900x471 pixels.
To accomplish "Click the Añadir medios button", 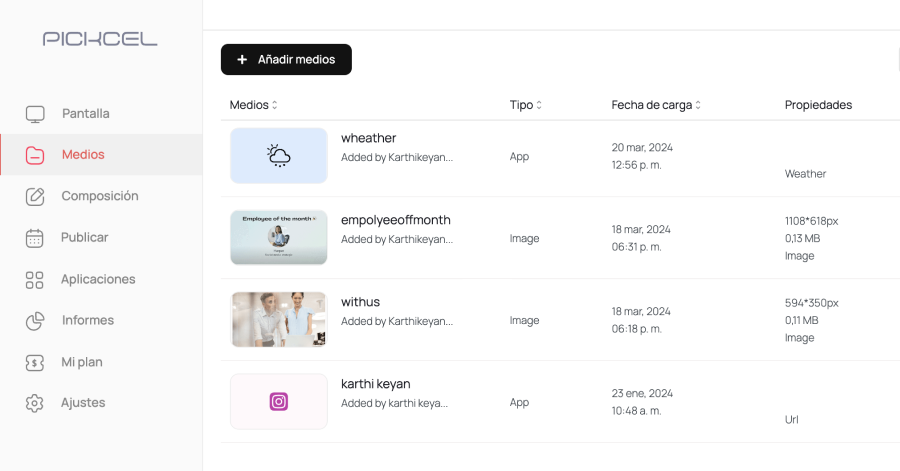I will [x=286, y=60].
